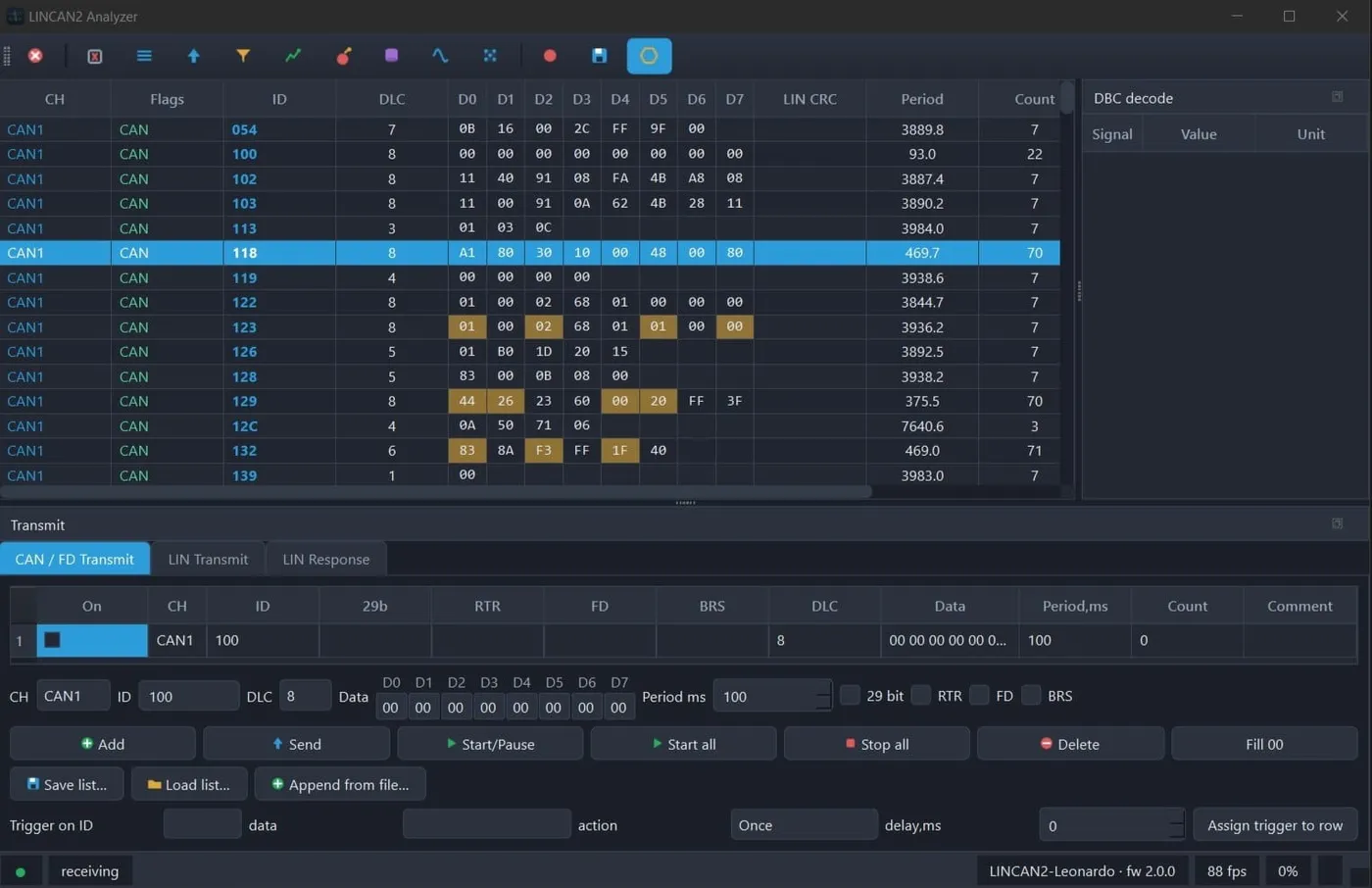Select the message row with ID 12C

[x=529, y=426]
